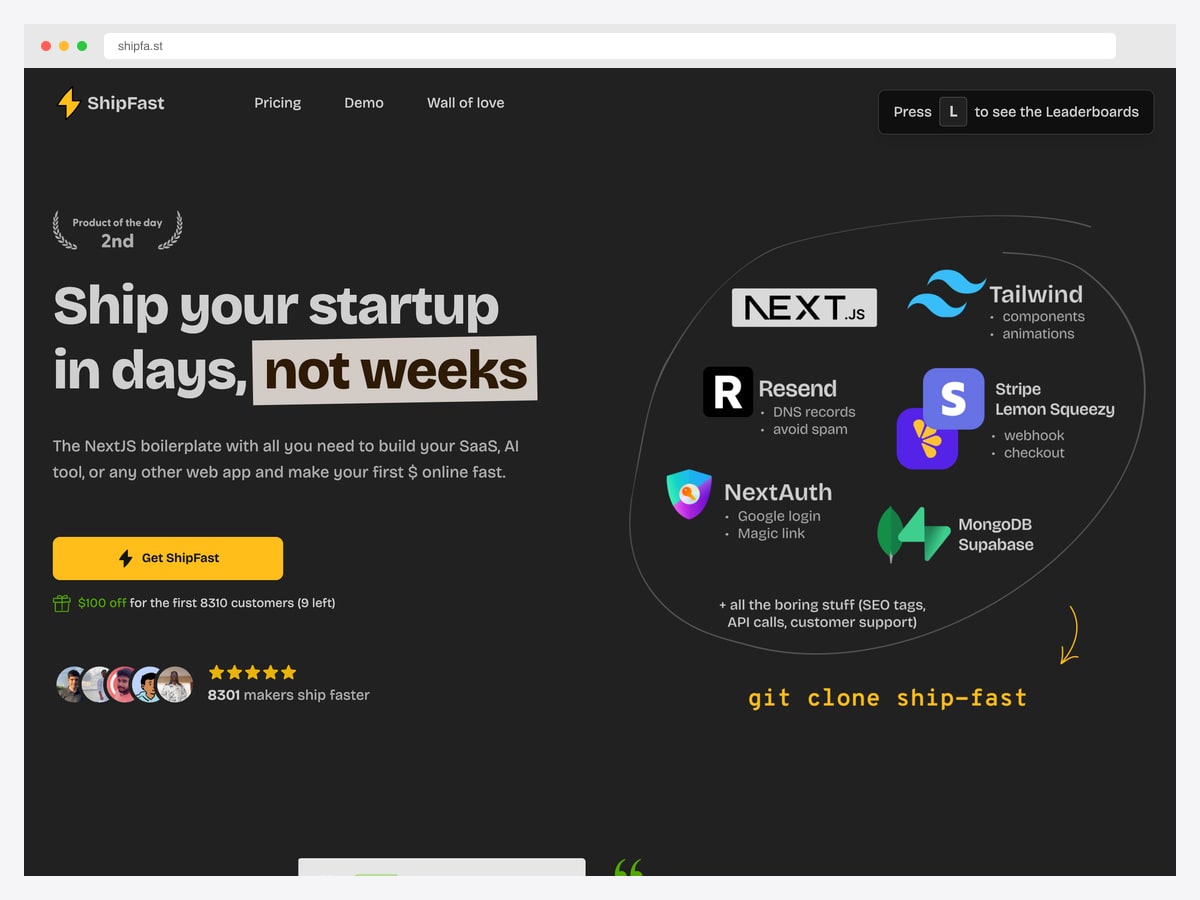The width and height of the screenshot is (1200, 900).
Task: Click the green quotation mark icon
Action: tap(628, 867)
